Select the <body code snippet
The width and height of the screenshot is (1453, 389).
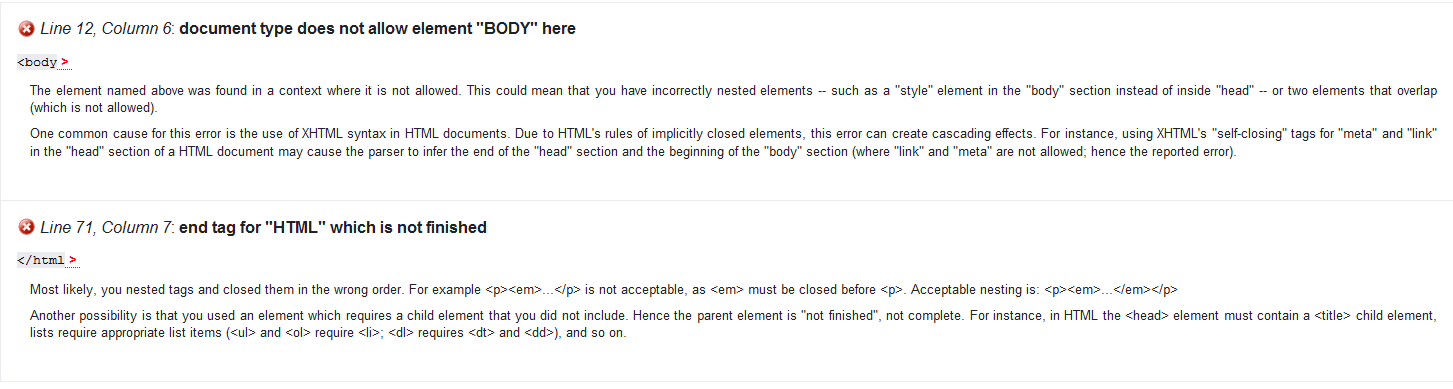(x=38, y=62)
